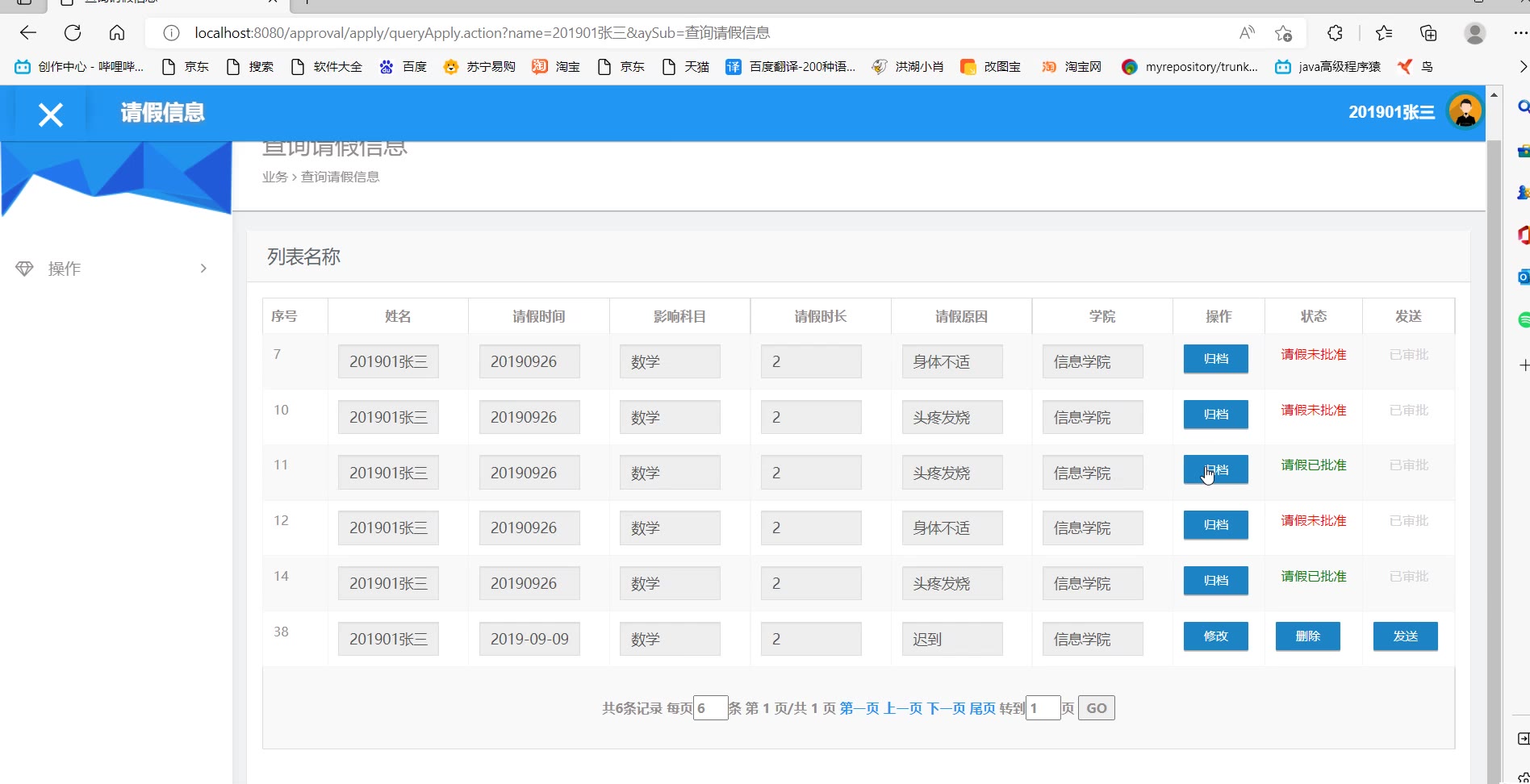1530x784 pixels.
Task: Add this page to favorites
Action: [1283, 33]
